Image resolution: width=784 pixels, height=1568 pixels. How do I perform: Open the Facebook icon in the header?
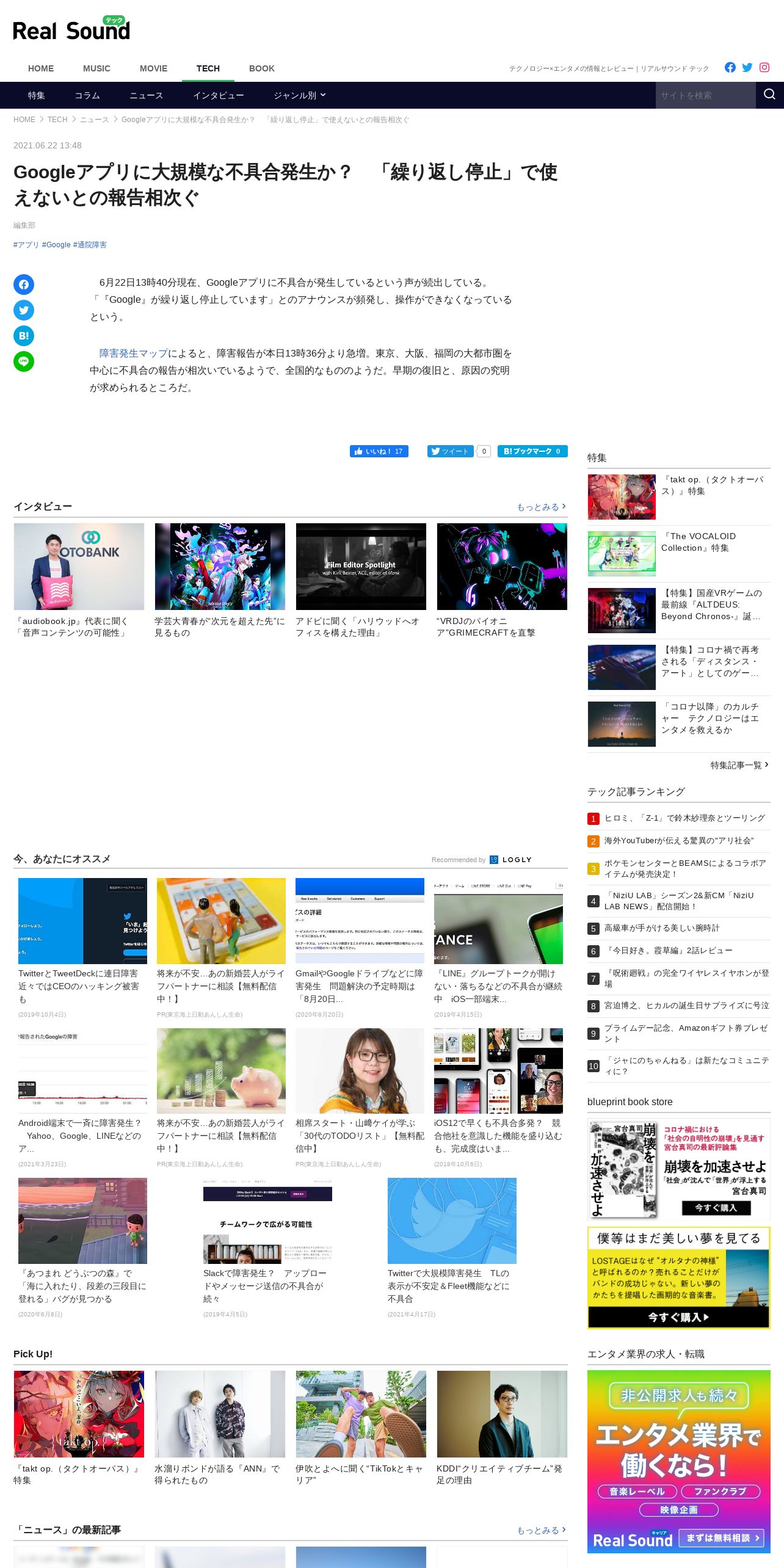(x=730, y=67)
